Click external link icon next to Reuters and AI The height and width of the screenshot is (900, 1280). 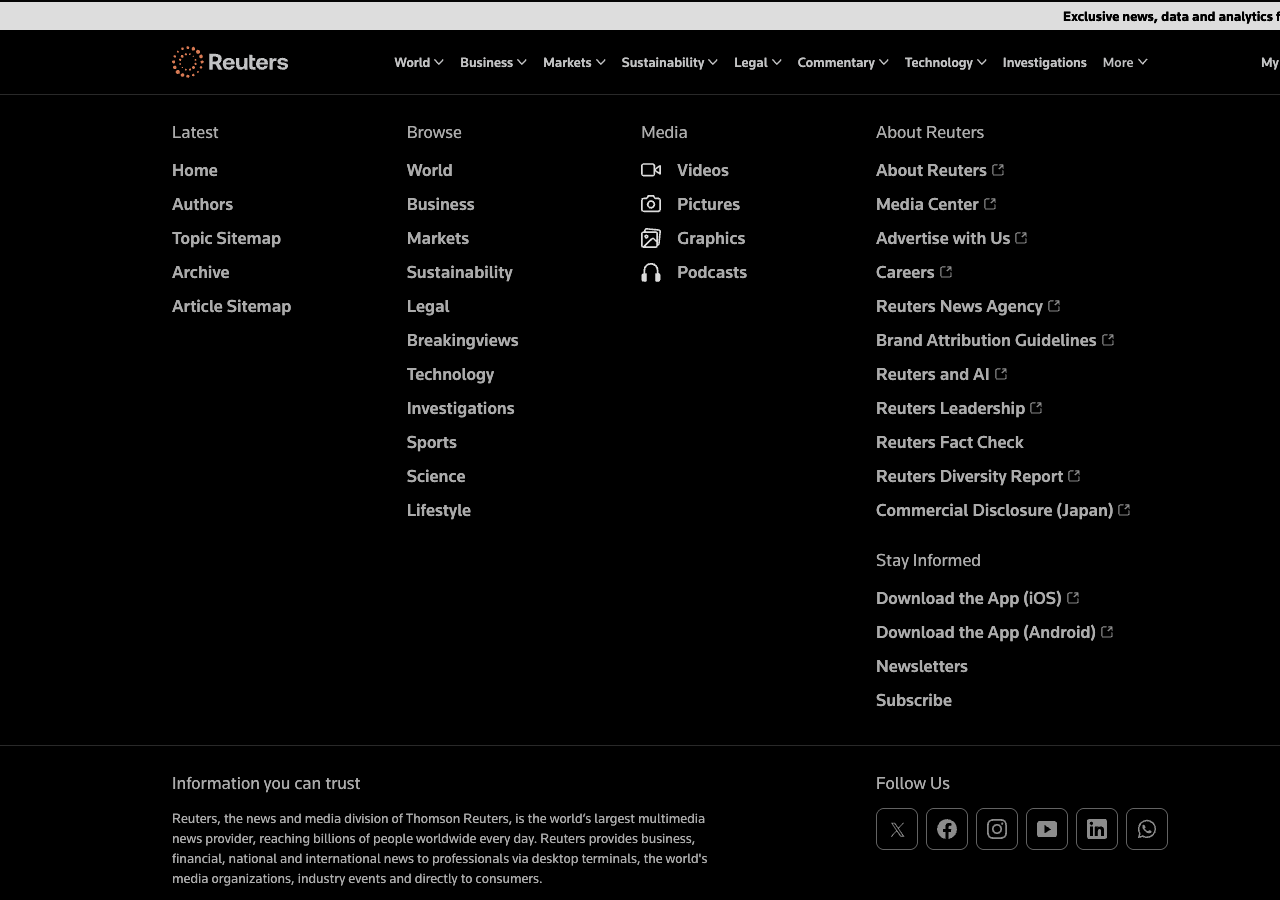coord(1001,374)
